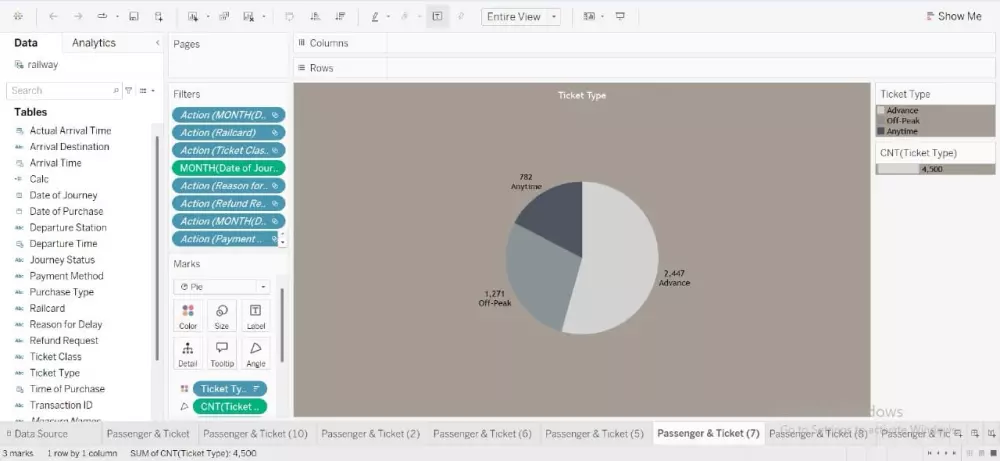The height and width of the screenshot is (461, 1000).
Task: Click the Tableau logo start page icon
Action: coord(18,17)
